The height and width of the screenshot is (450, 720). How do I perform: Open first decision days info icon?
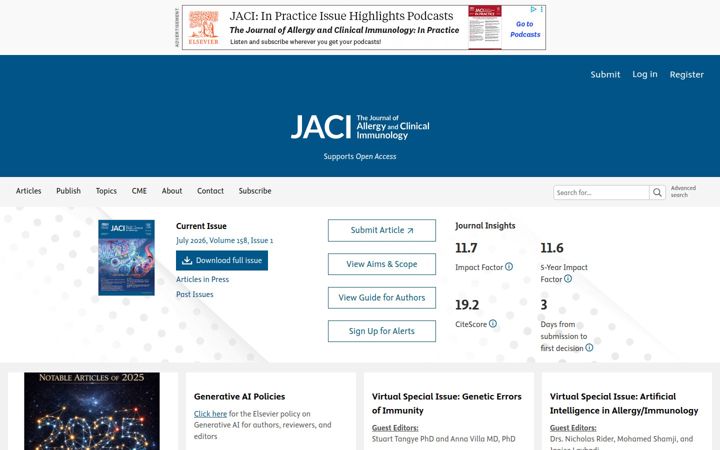point(589,348)
